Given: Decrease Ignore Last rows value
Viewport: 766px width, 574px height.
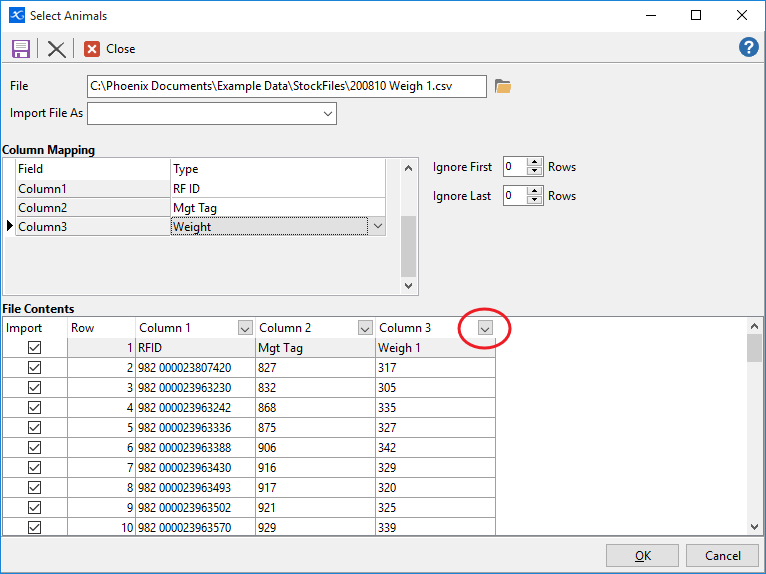Looking at the screenshot, I should point(535,200).
